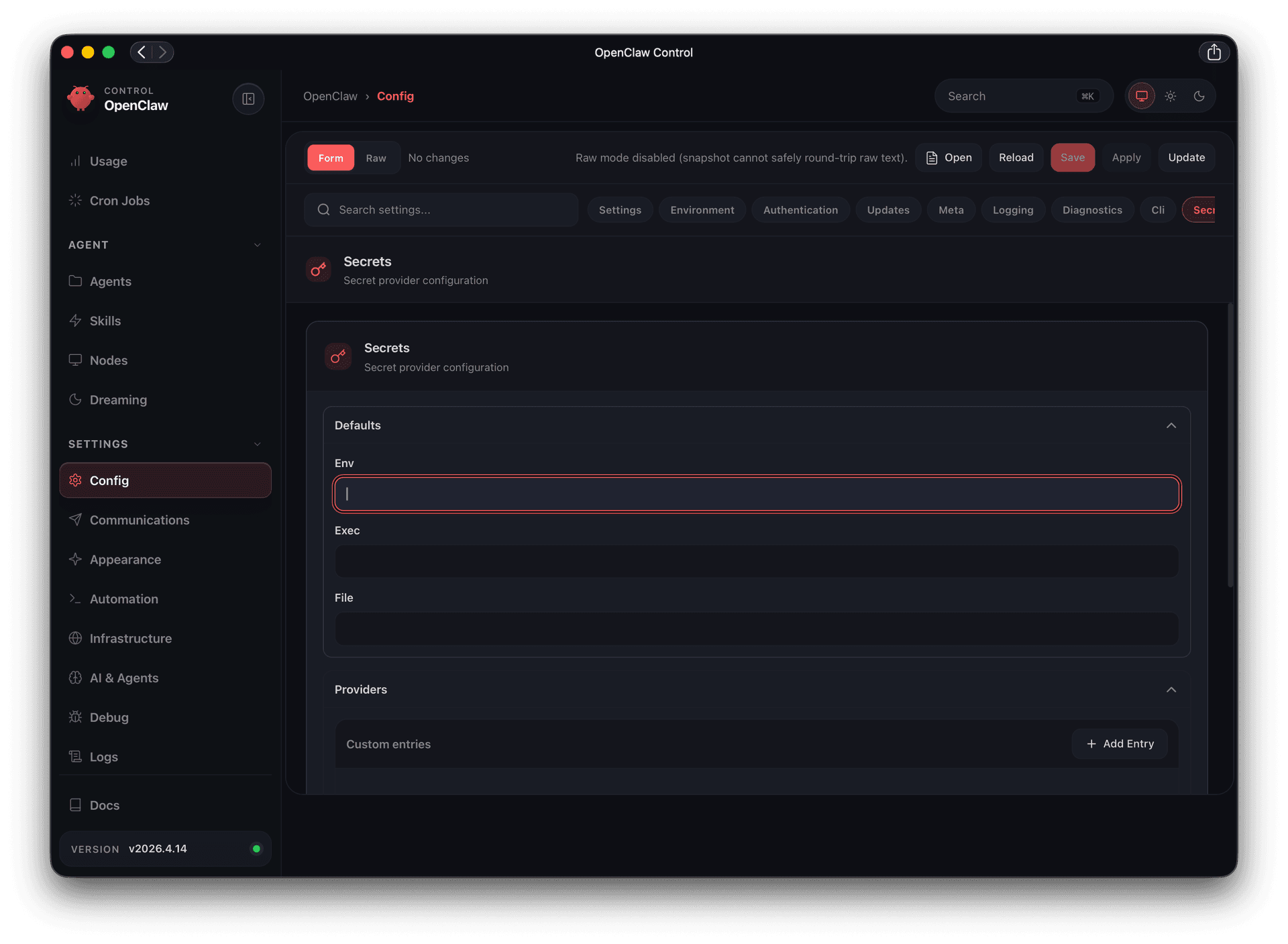This screenshot has width=1288, height=944.
Task: Switch to Raw mode
Action: pyautogui.click(x=376, y=158)
